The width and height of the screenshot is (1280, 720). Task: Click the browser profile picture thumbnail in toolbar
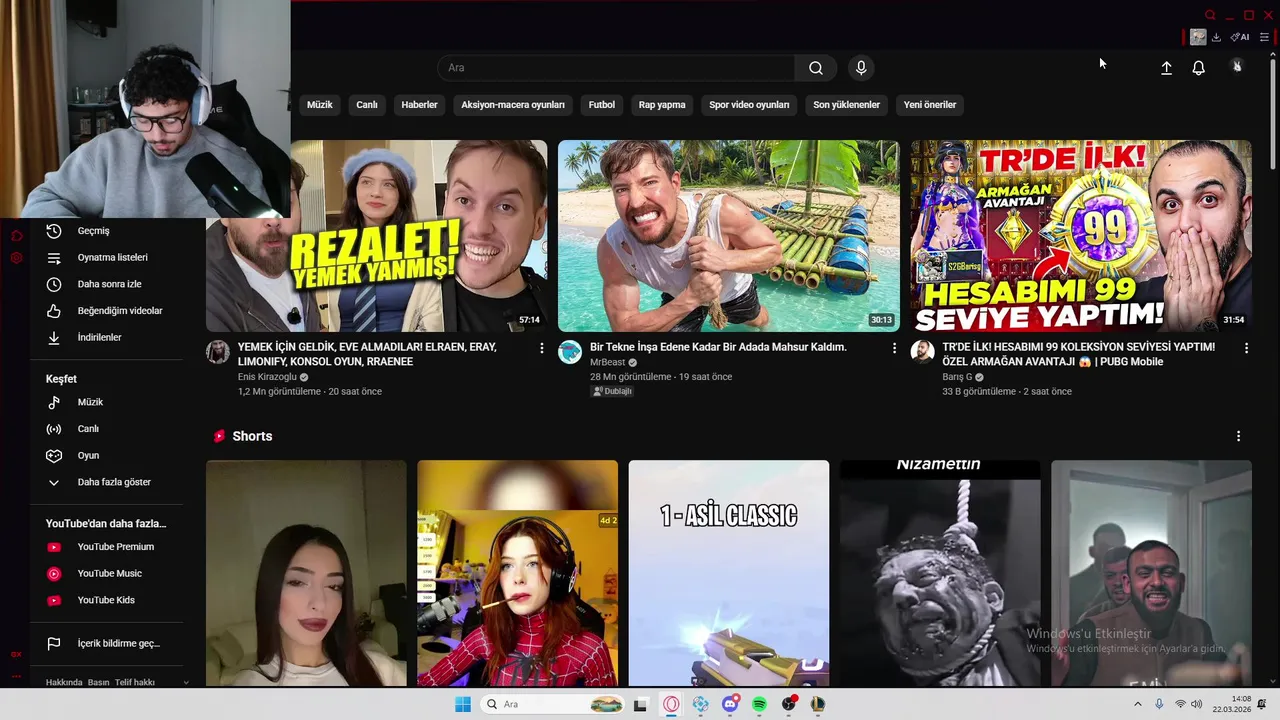(1198, 37)
